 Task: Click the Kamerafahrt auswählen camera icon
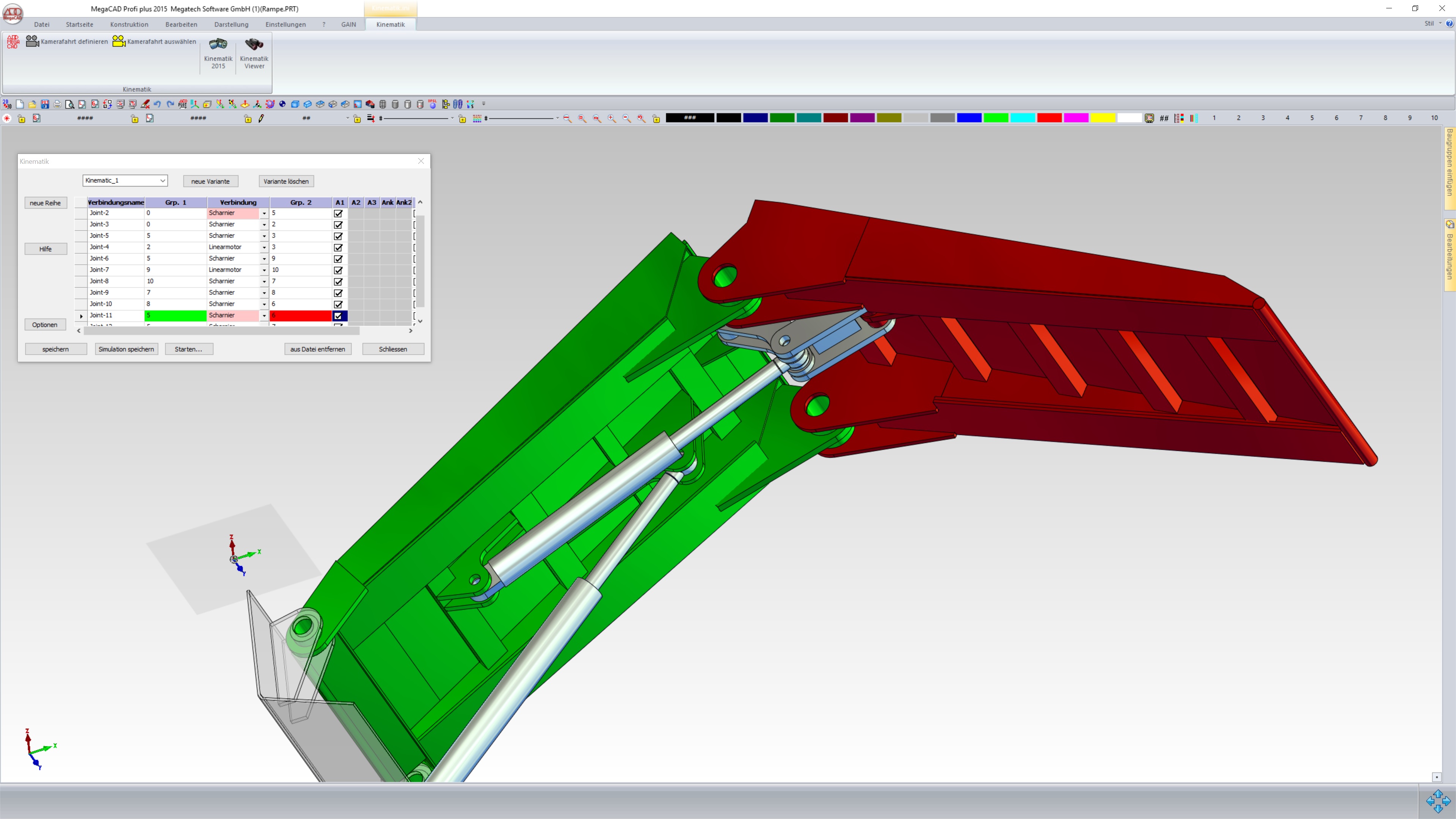pyautogui.click(x=119, y=41)
